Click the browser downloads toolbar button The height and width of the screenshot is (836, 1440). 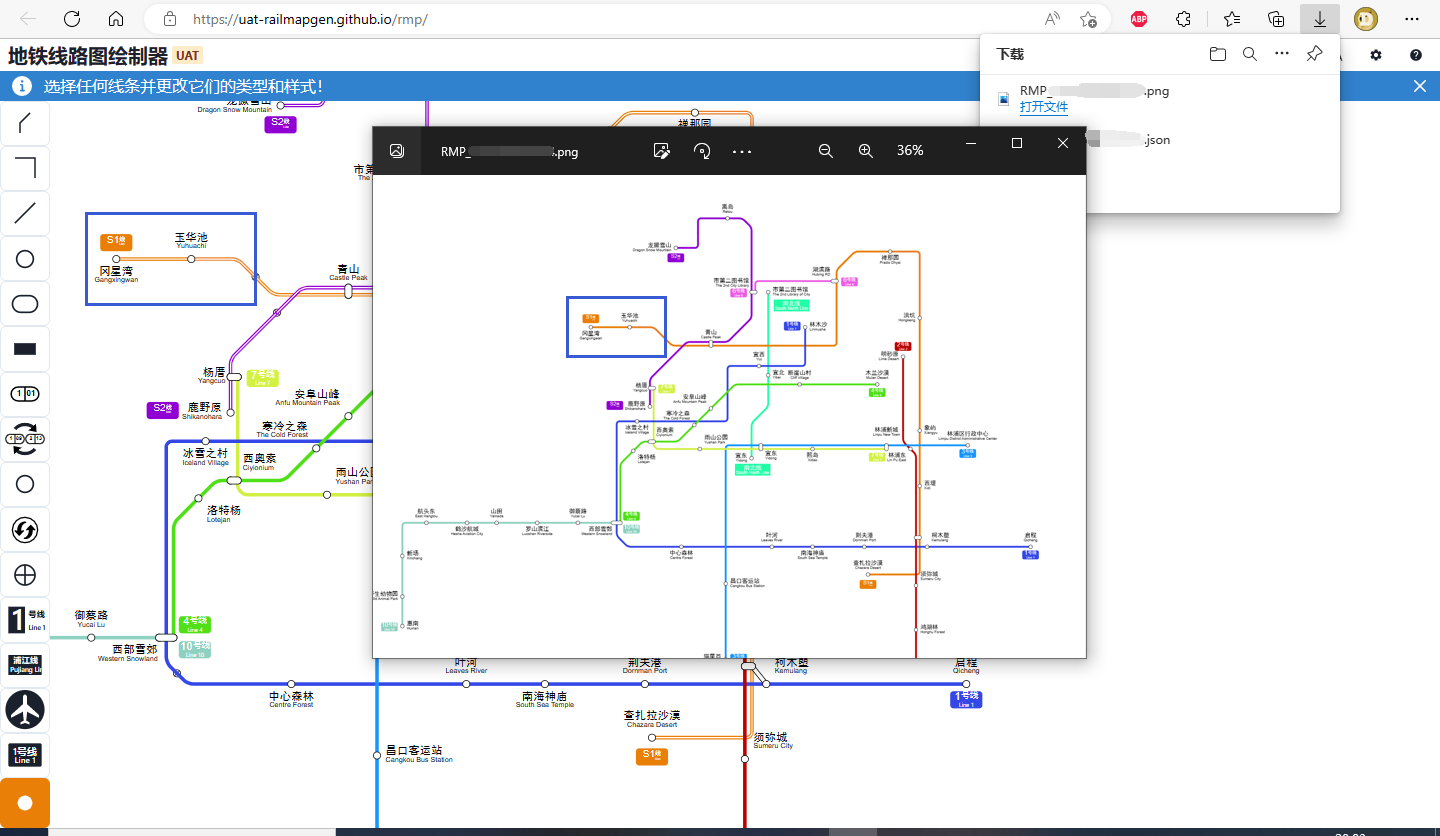pos(1320,19)
